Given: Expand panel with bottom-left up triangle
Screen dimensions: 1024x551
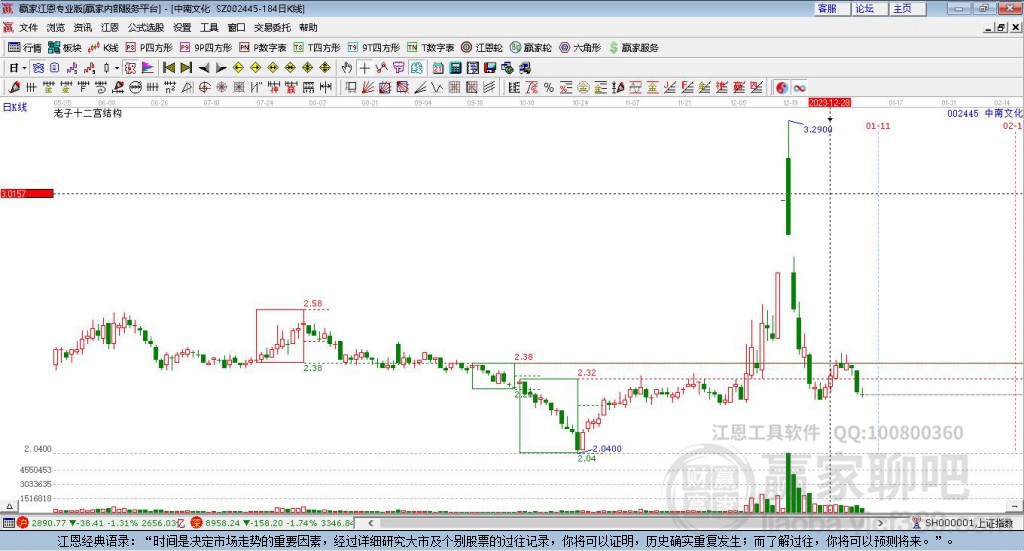Looking at the screenshot, I should click(x=9, y=506).
